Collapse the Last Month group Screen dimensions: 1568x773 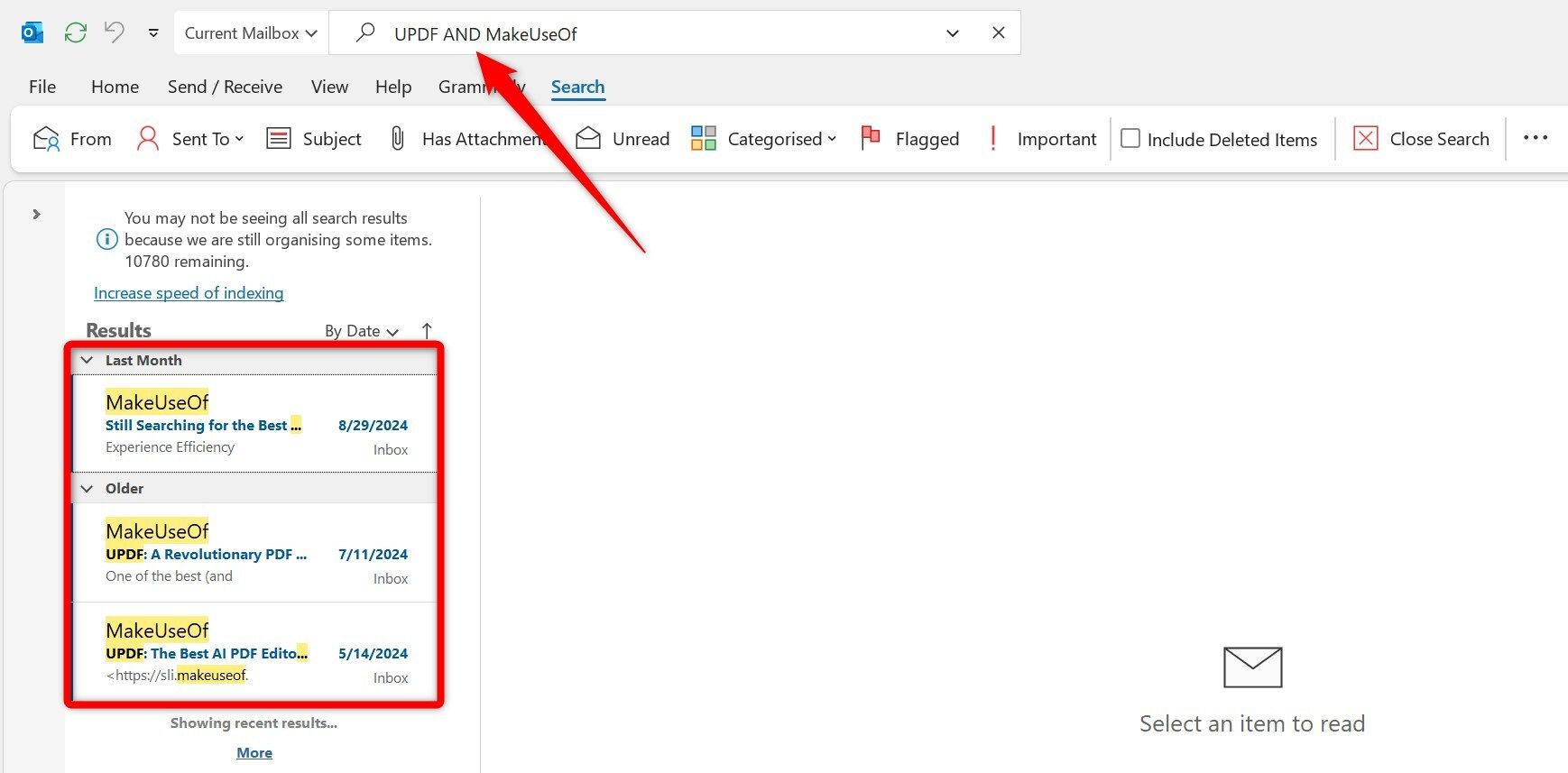coord(88,361)
